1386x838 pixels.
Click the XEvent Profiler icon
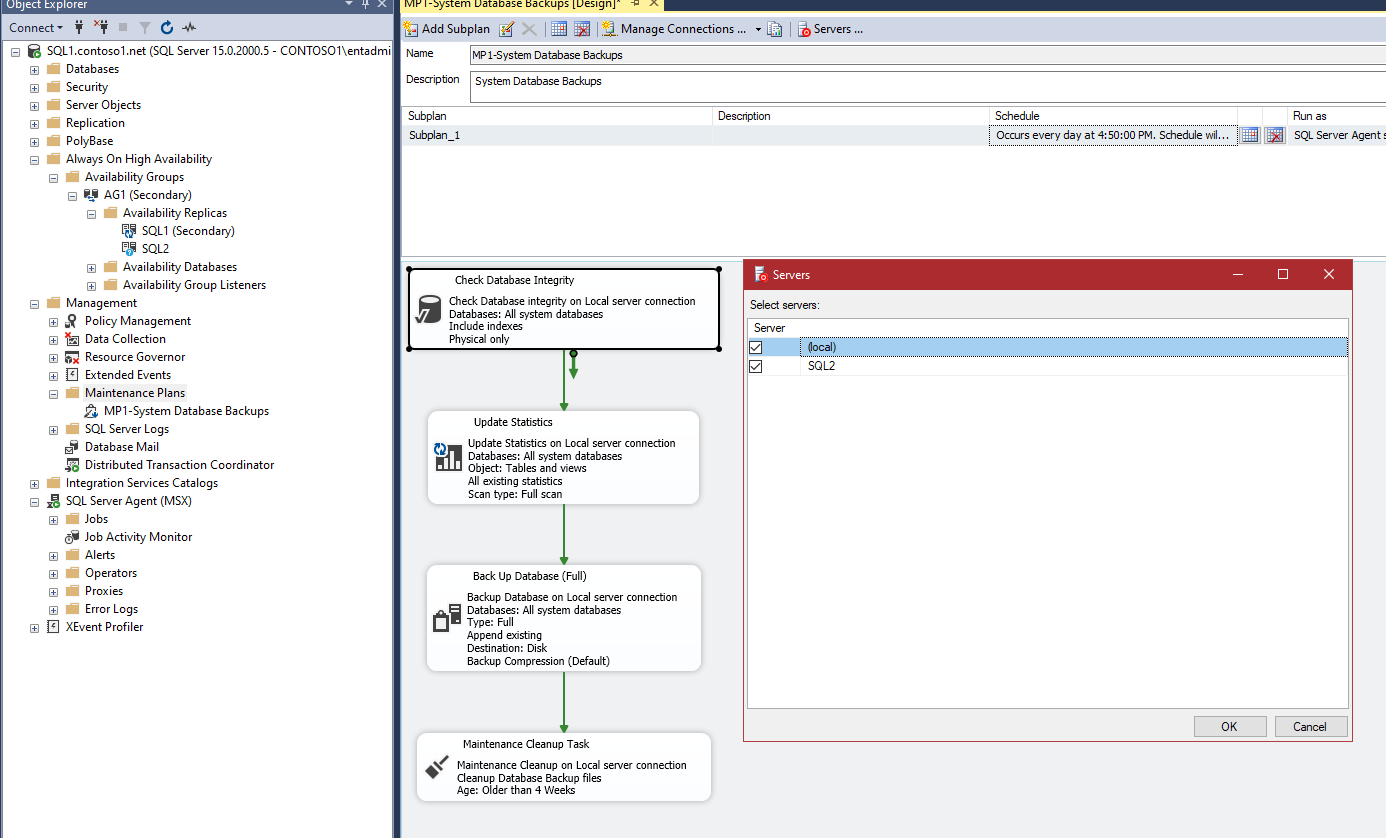pyautogui.click(x=53, y=627)
